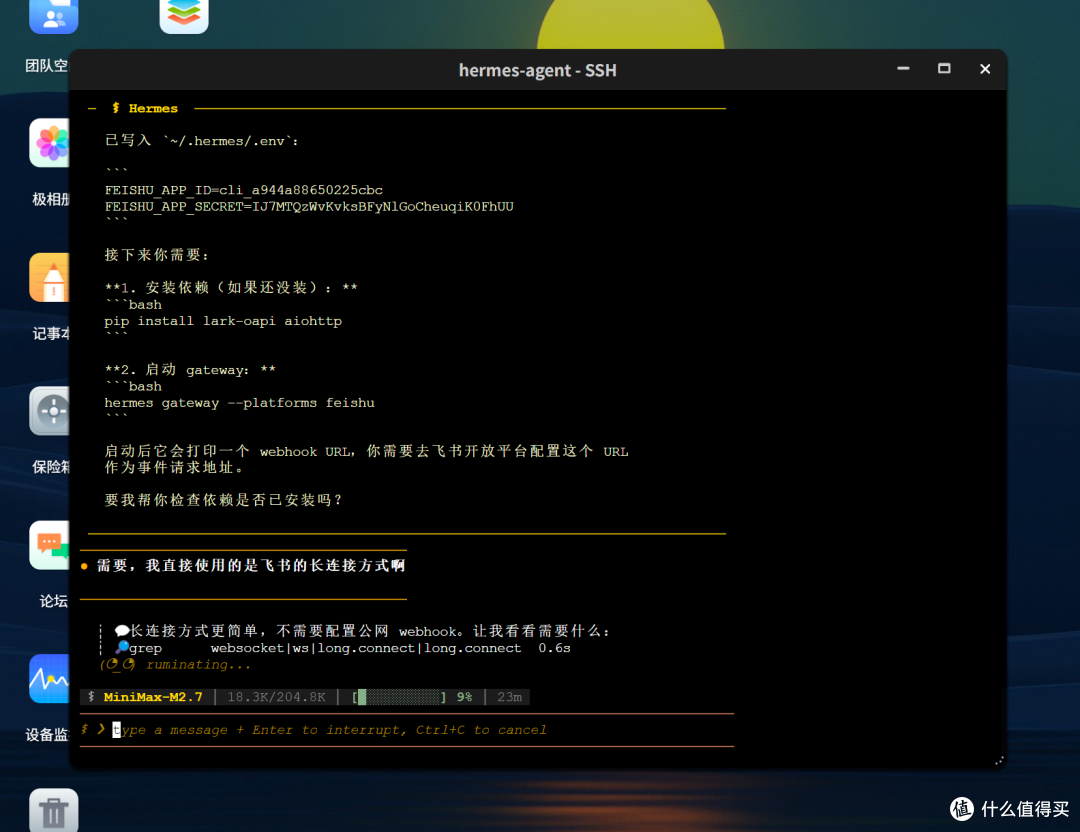Maximize the hermes-agent SSH window

click(x=944, y=69)
